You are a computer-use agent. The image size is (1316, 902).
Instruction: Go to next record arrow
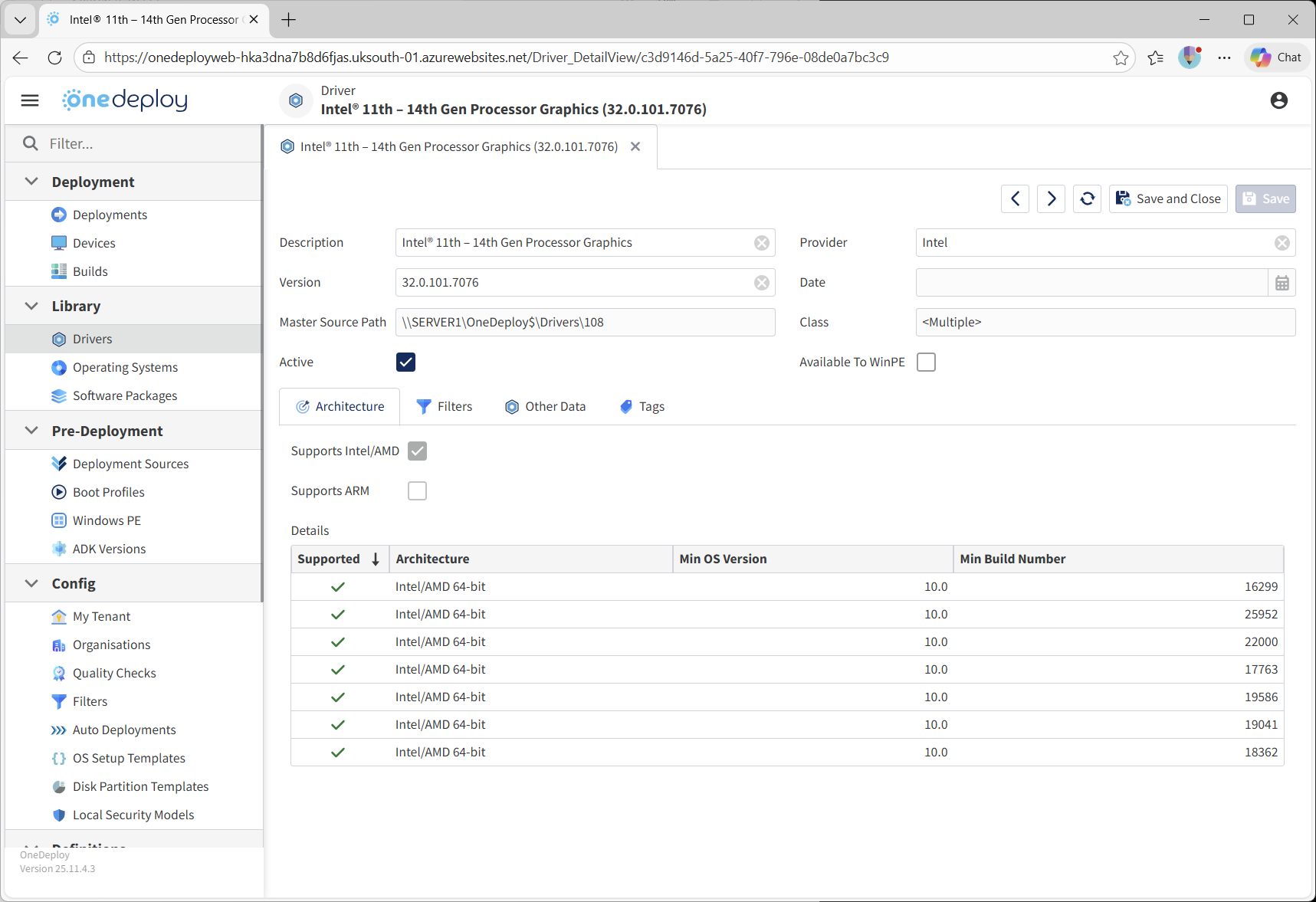[1051, 199]
